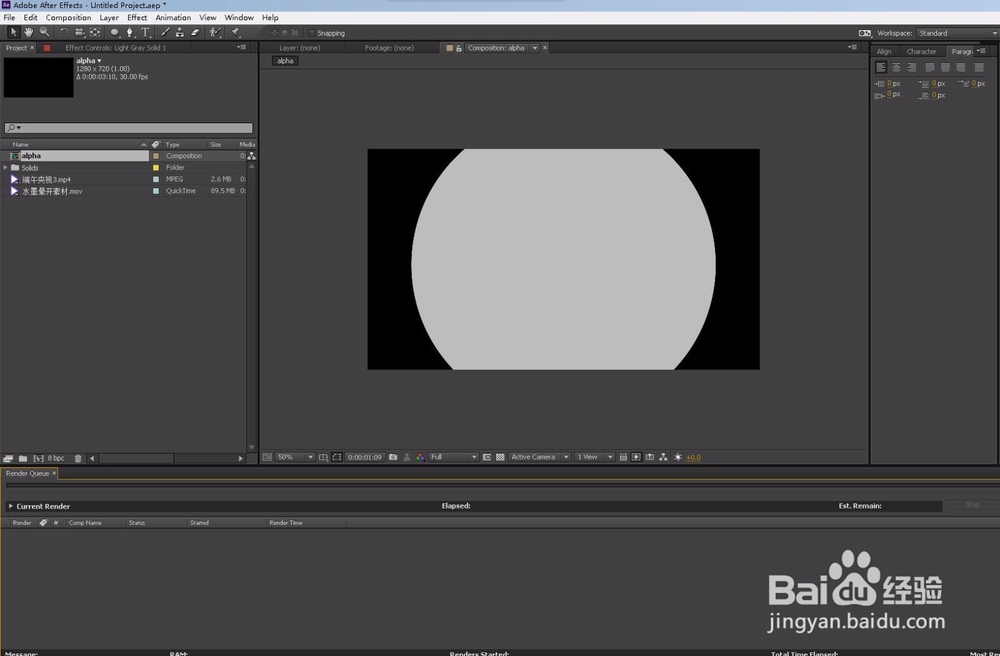Adjust the exposure value +0.0
Screen dimensions: 1000x656
click(693, 458)
